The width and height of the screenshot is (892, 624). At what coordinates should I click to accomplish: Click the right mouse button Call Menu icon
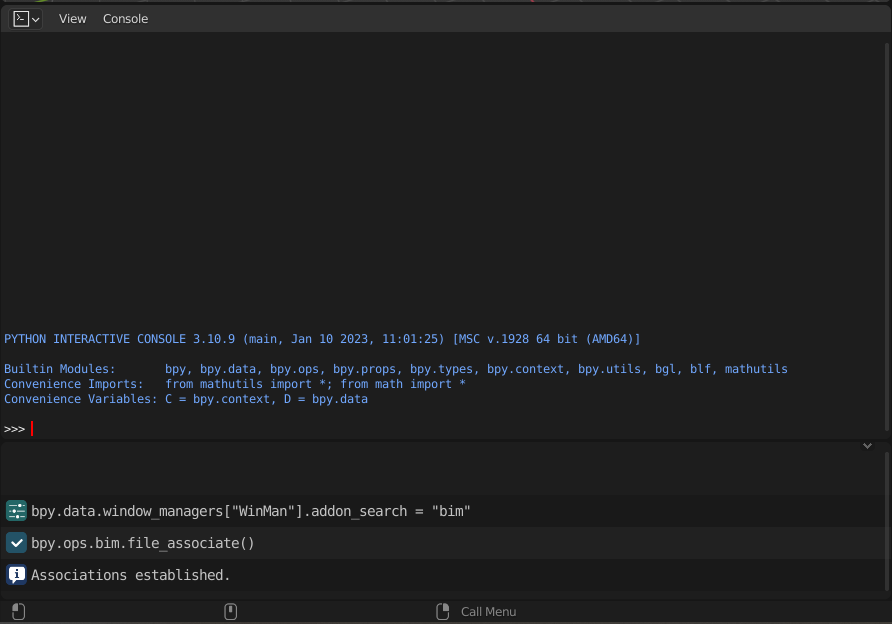442,611
